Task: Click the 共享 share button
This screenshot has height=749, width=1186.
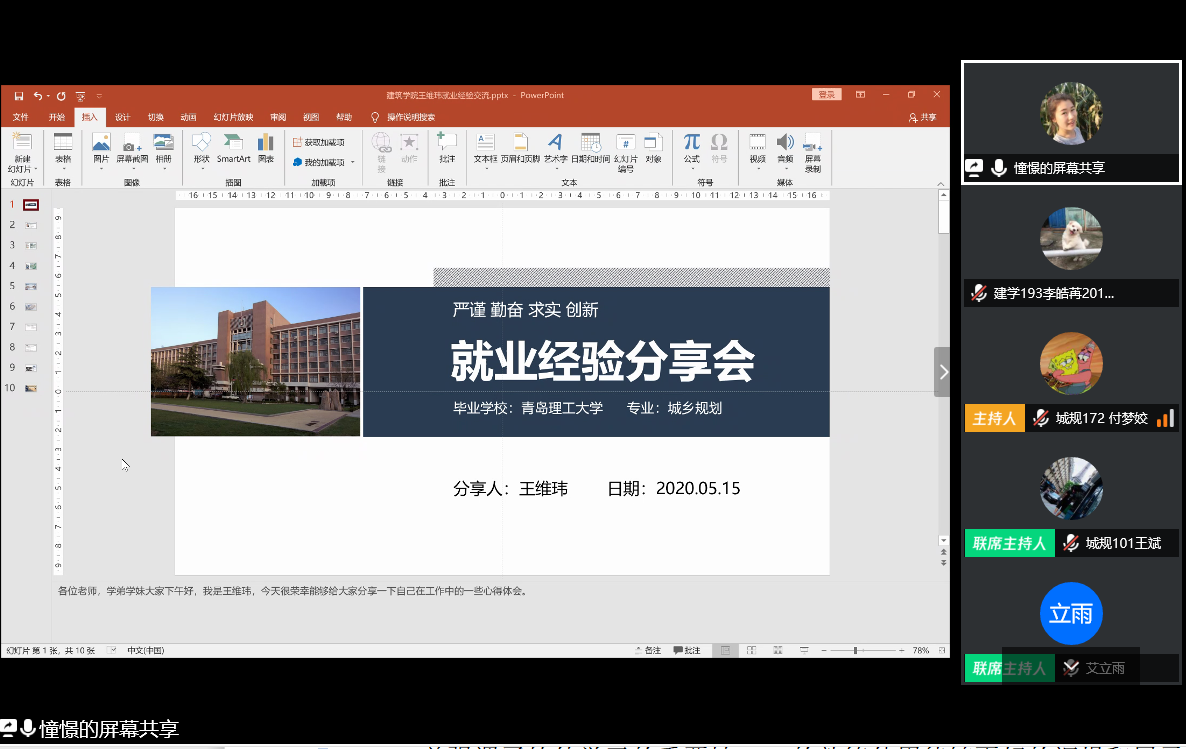Action: (923, 118)
